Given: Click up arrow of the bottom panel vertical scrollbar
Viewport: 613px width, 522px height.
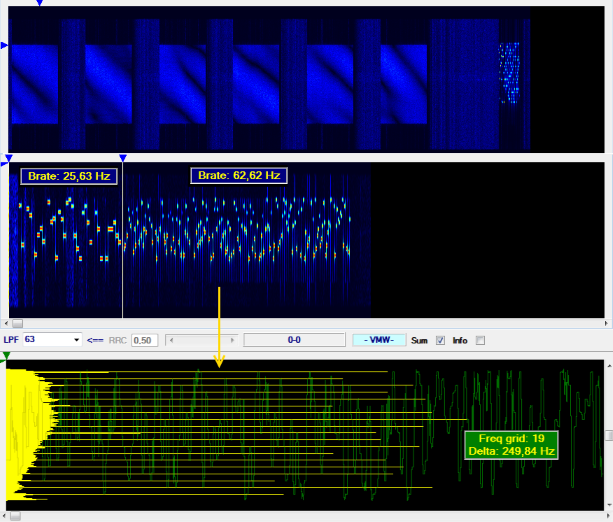Looking at the screenshot, I should [x=609, y=366].
